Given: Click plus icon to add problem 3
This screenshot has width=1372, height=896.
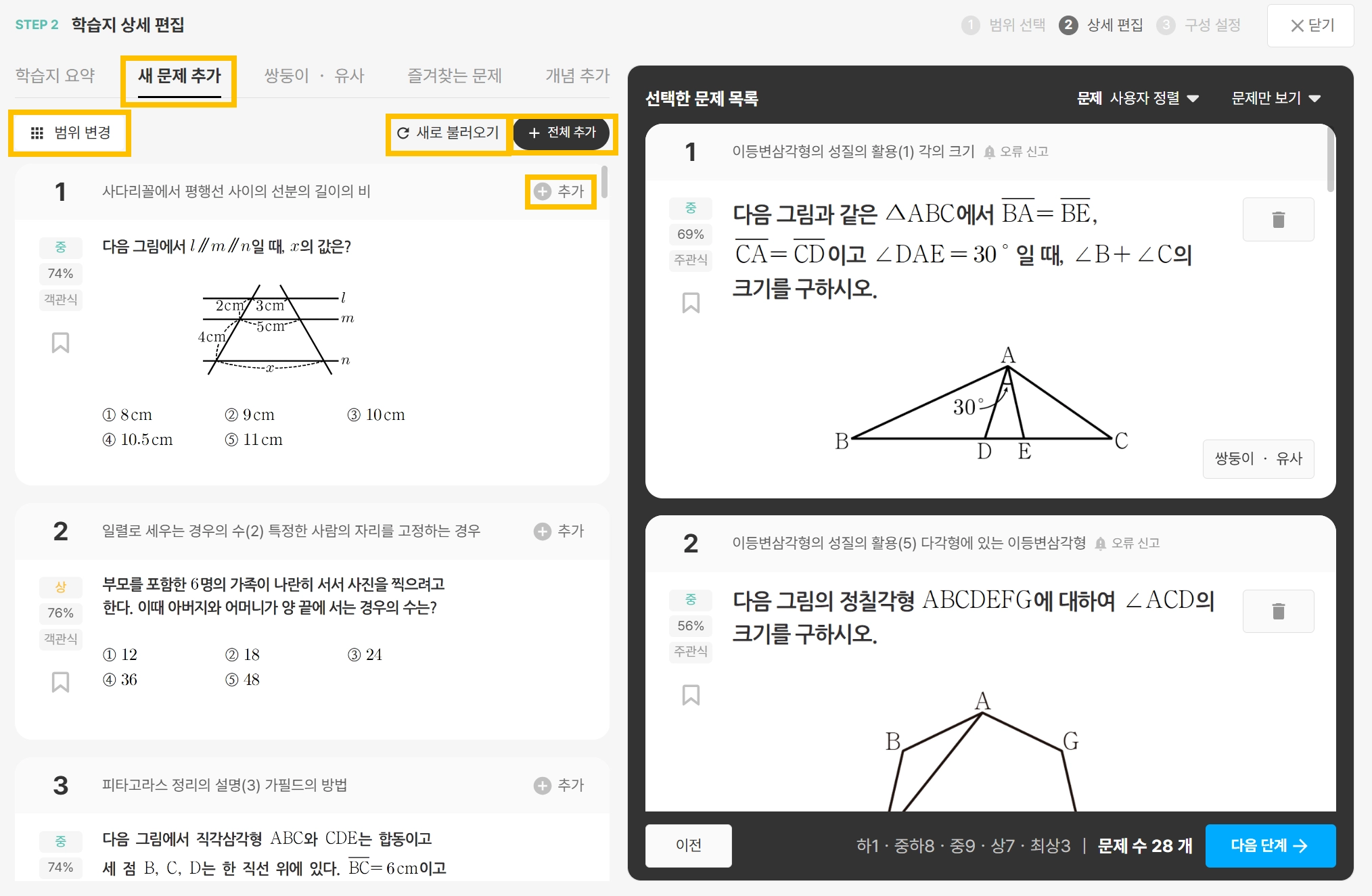Looking at the screenshot, I should [543, 786].
